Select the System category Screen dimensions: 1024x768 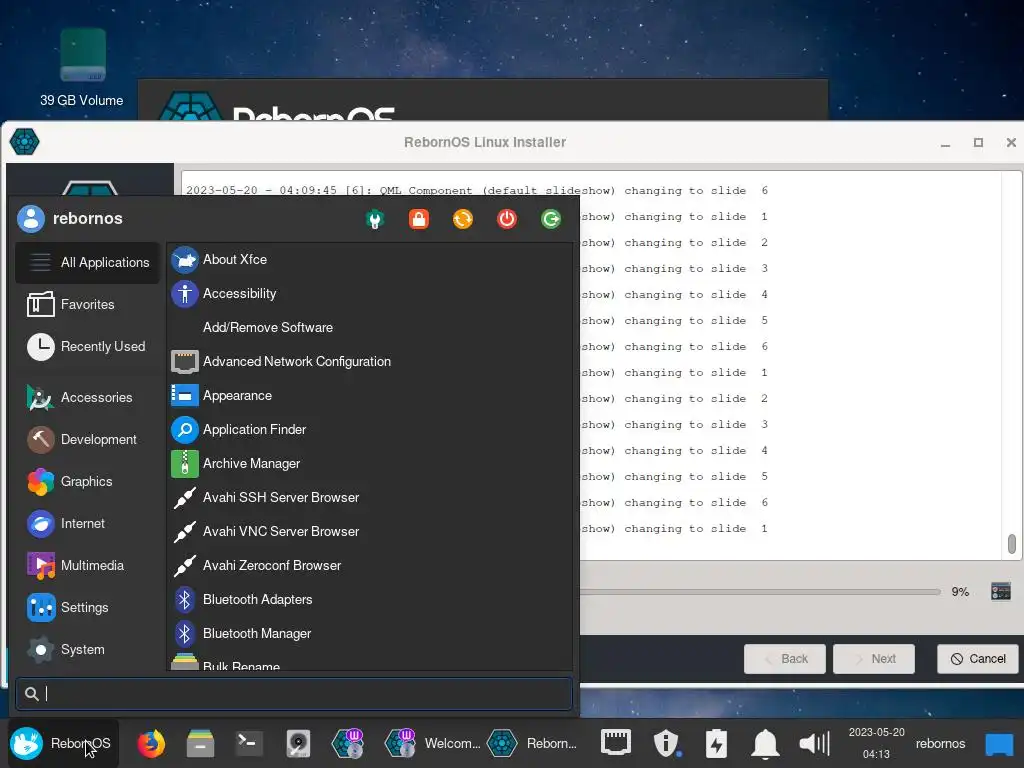88,650
